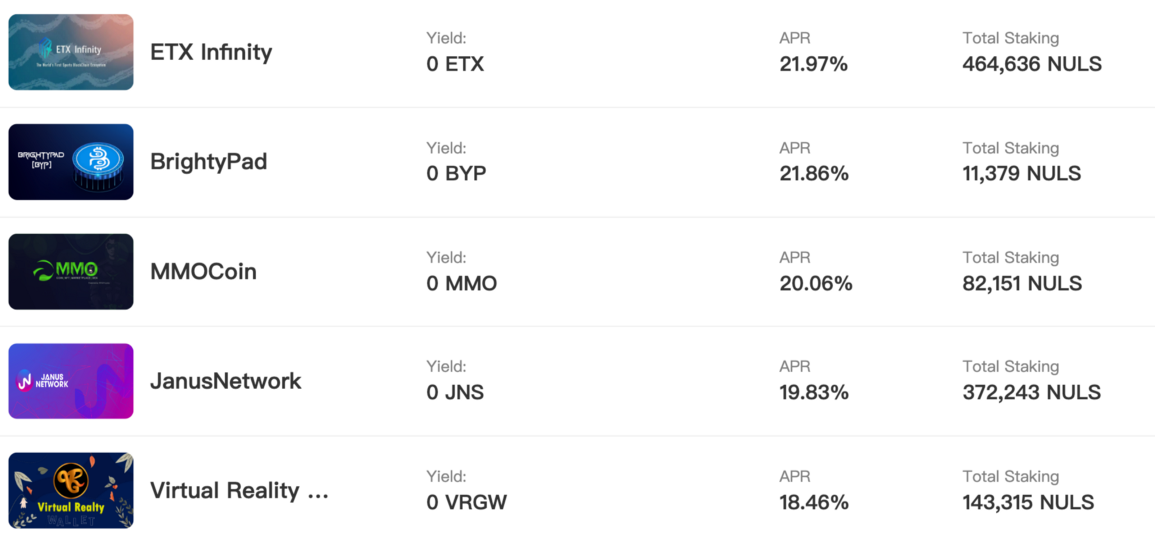This screenshot has height=540, width=1155.
Task: Open the ETX Infinity project name
Action: pos(211,52)
